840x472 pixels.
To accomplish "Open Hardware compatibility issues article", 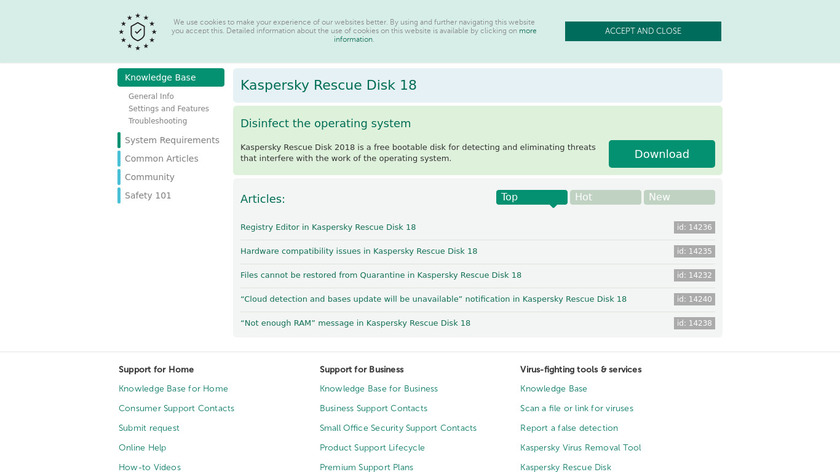I will tap(358, 251).
